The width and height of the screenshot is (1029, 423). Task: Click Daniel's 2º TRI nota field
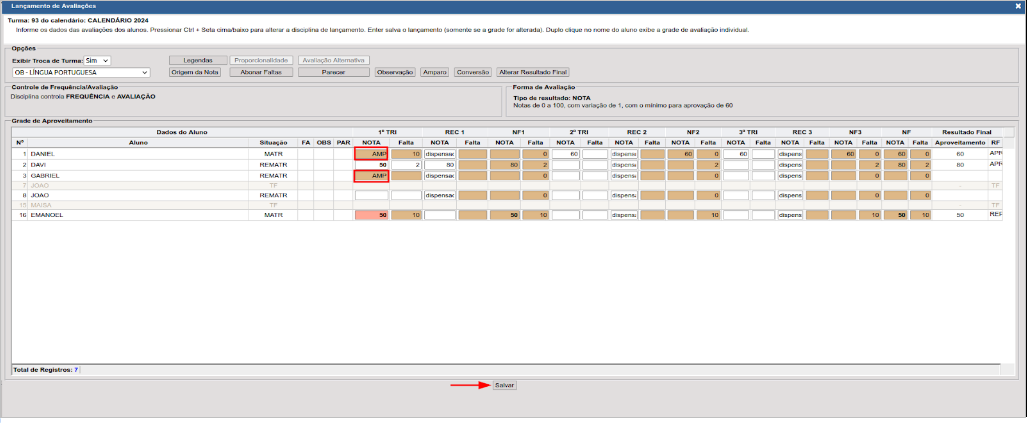coord(565,154)
